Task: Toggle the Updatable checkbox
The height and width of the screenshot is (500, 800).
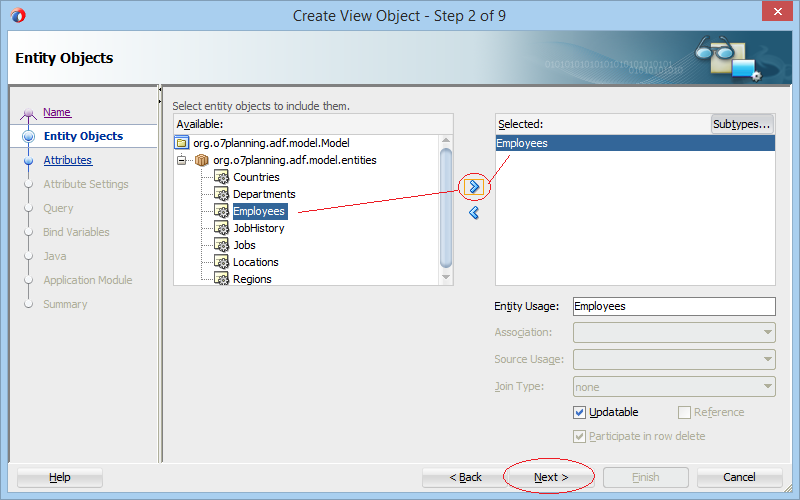Action: click(x=579, y=412)
